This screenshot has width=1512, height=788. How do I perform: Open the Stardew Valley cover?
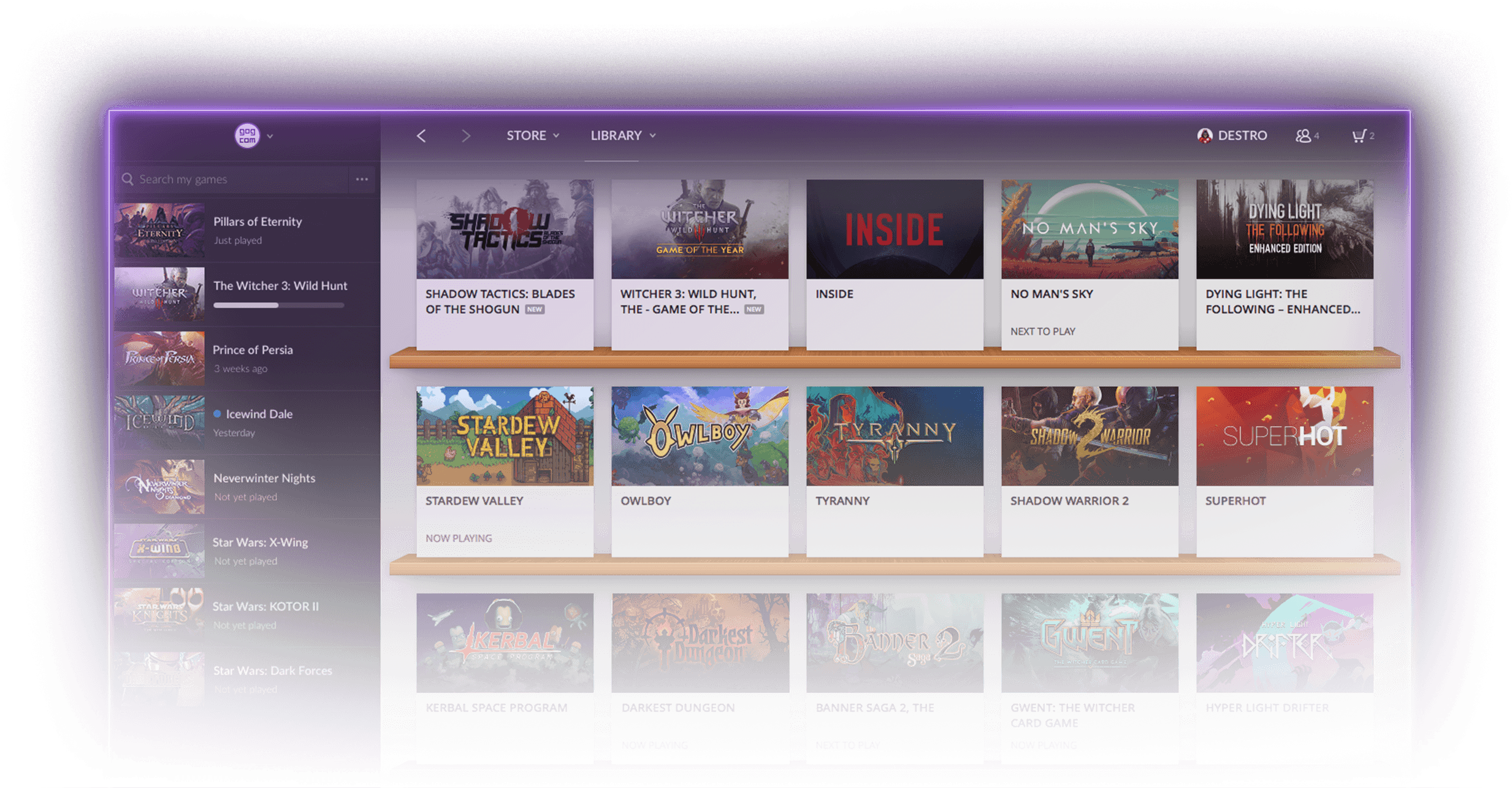[x=505, y=436]
